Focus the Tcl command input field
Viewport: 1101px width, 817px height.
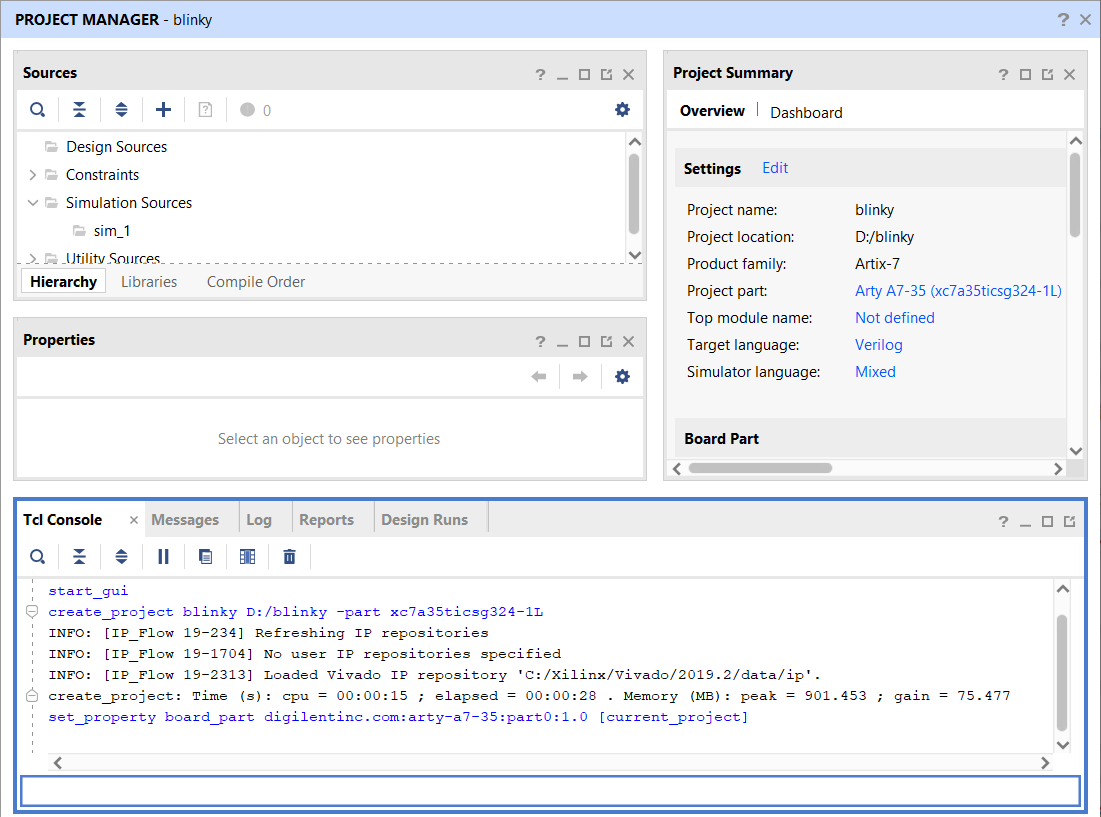550,791
